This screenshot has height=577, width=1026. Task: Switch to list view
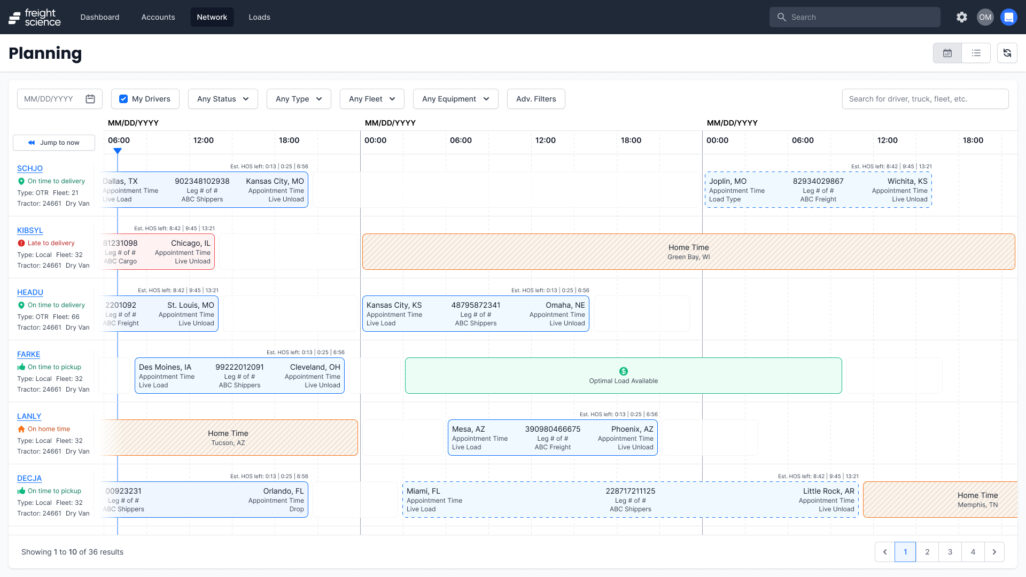[976, 53]
